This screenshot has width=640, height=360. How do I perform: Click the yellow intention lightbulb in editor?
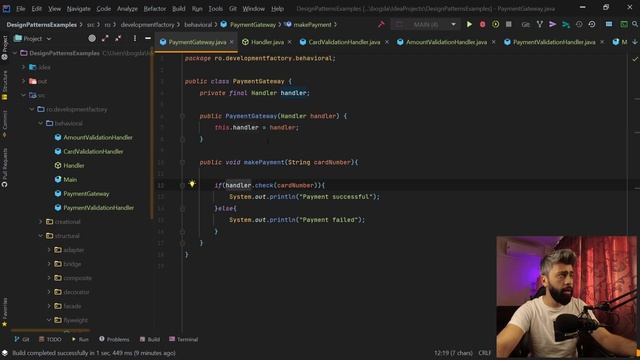tap(192, 184)
